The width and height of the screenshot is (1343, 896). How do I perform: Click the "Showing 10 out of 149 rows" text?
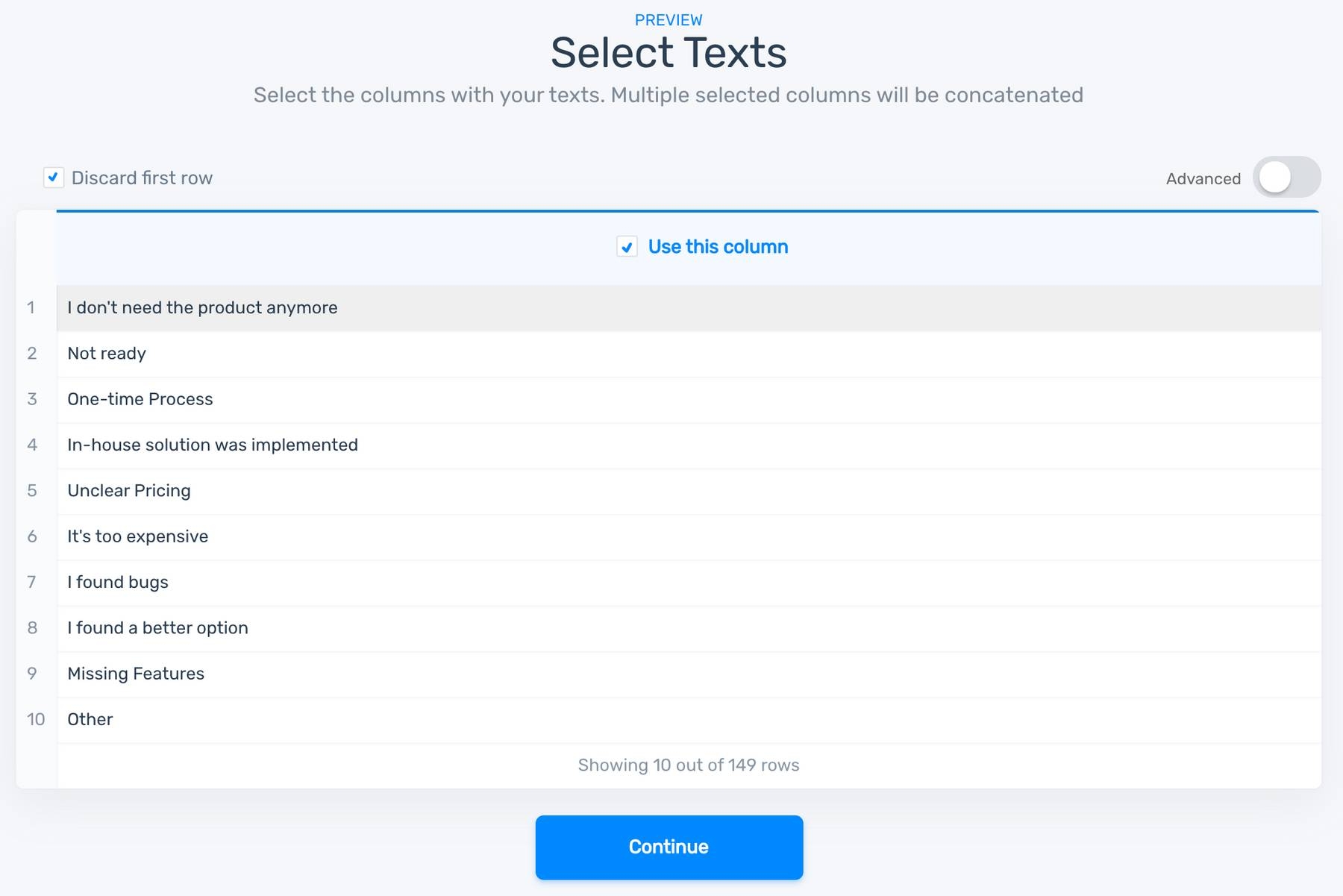688,765
